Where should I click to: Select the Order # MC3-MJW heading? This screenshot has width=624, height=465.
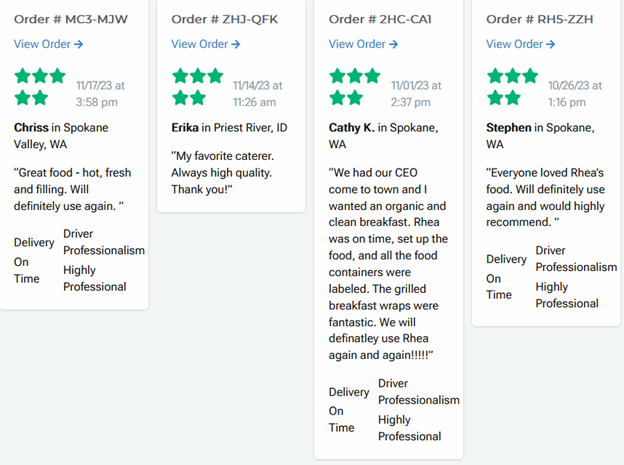click(x=70, y=19)
